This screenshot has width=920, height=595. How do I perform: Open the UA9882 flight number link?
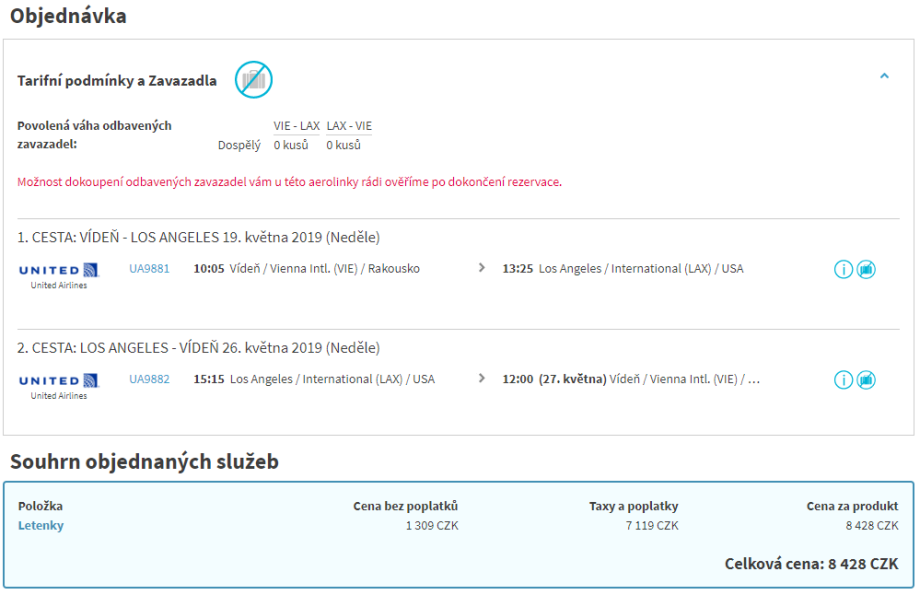tap(149, 380)
